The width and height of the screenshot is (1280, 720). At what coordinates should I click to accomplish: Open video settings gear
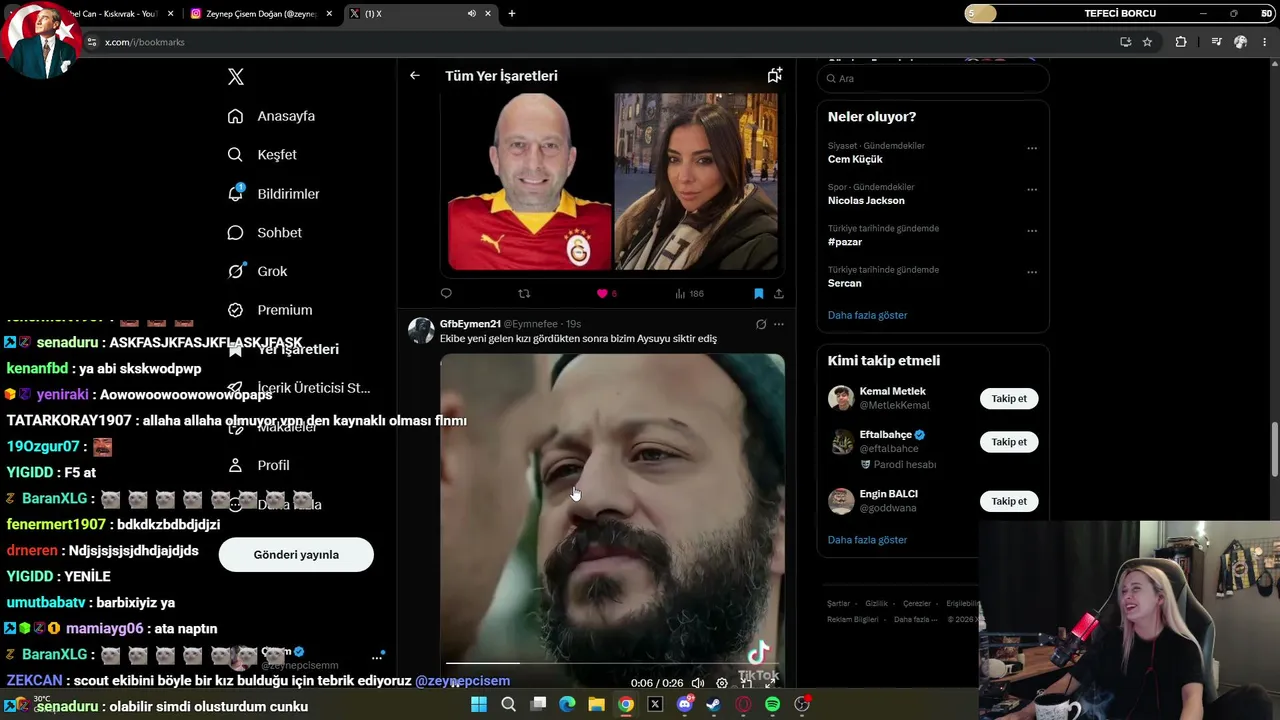point(722,683)
